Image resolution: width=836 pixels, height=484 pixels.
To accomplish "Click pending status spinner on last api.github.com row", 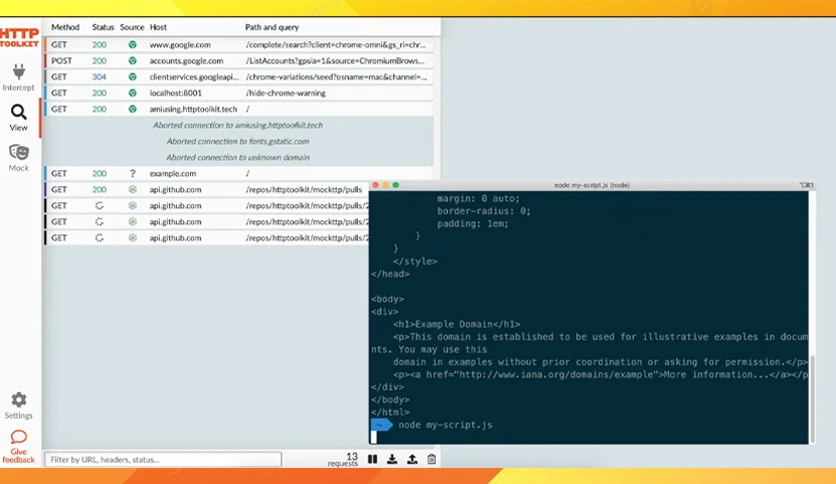I will coord(99,238).
